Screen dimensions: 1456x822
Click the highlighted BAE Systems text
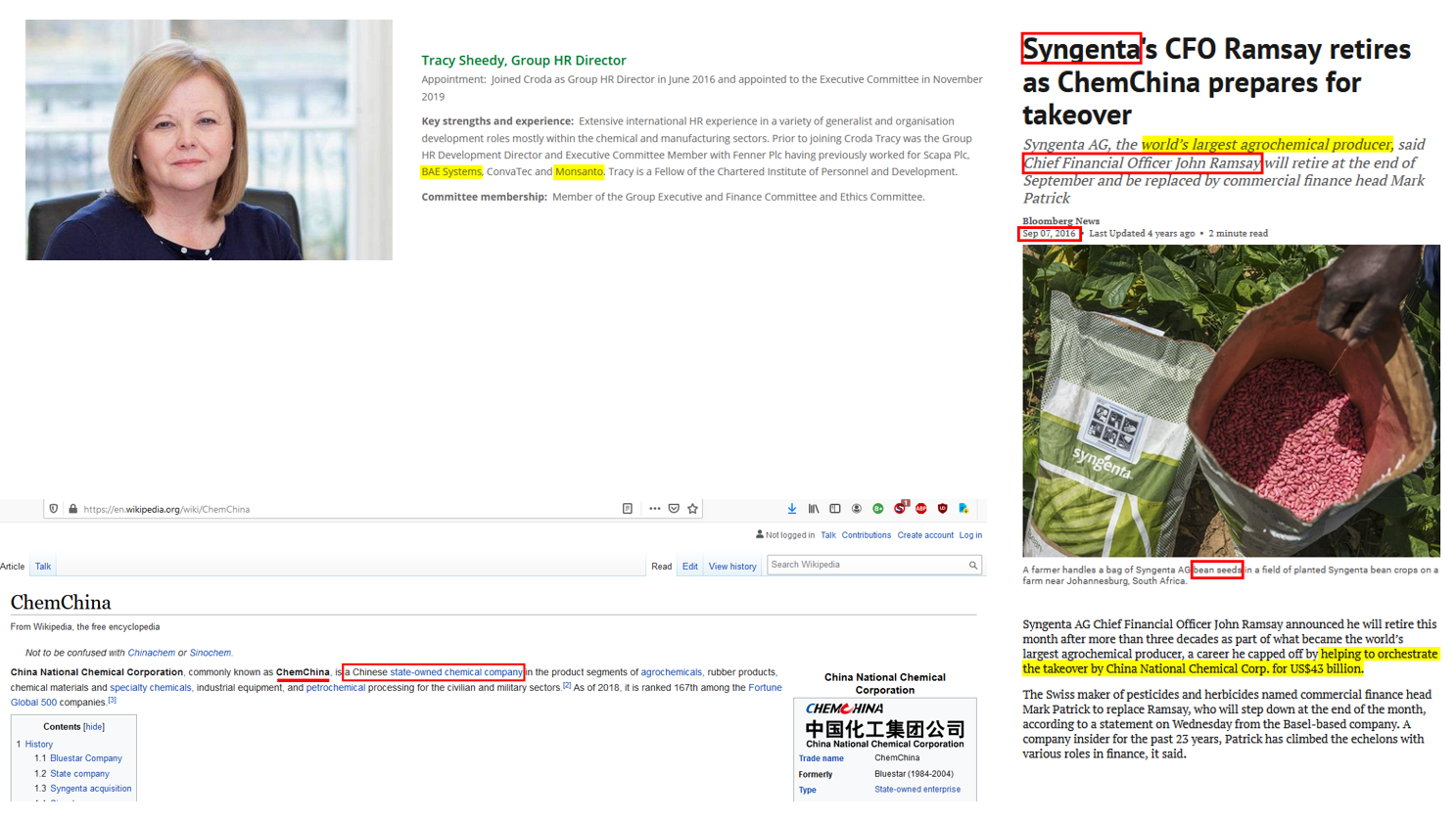(x=451, y=172)
